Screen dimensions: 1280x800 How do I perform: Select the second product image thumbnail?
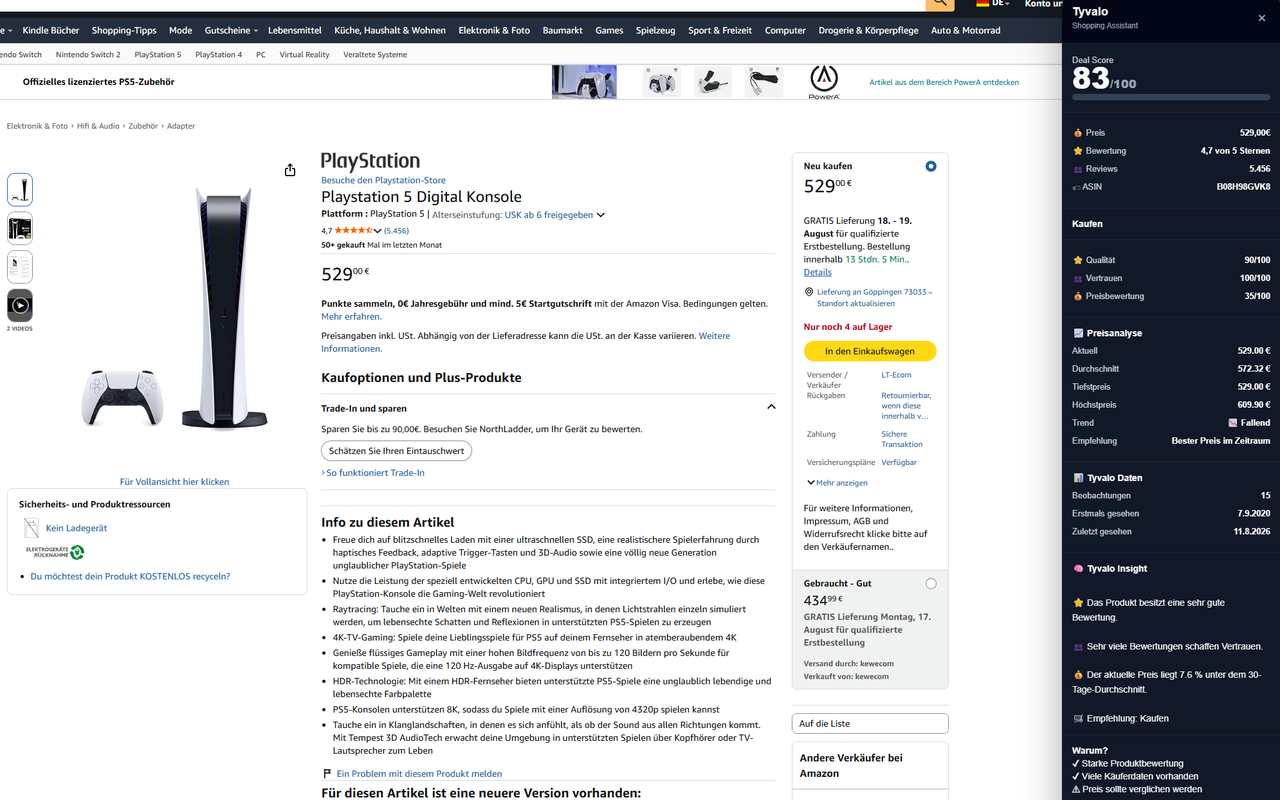point(20,228)
